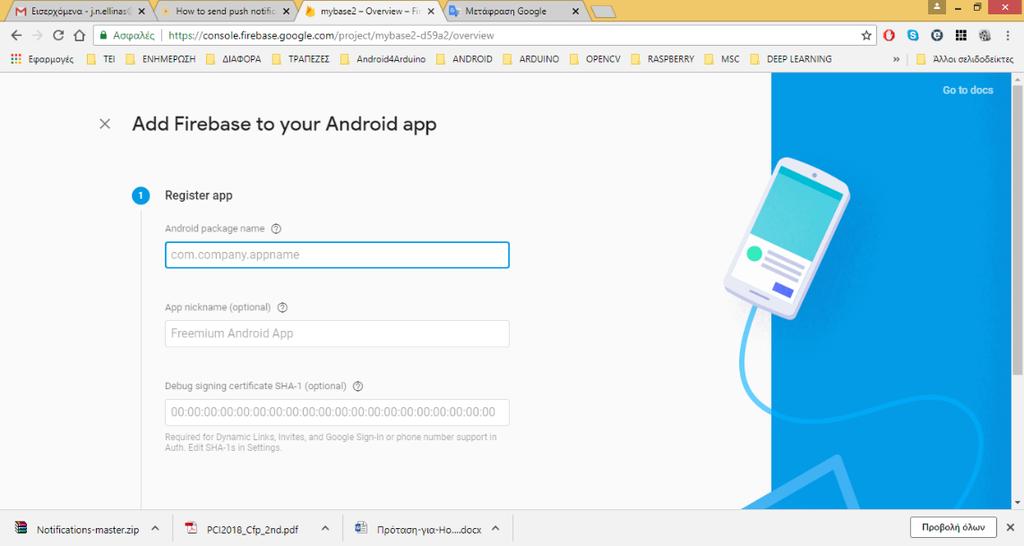Click the App nickname input field

pos(337,334)
